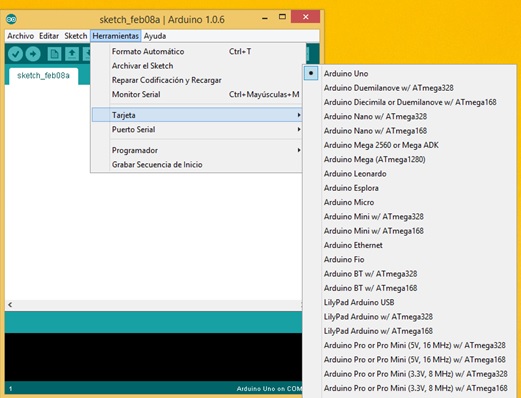The width and height of the screenshot is (521, 398).
Task: Click the Open sketch up-arrow icon
Action: [x=72, y=54]
